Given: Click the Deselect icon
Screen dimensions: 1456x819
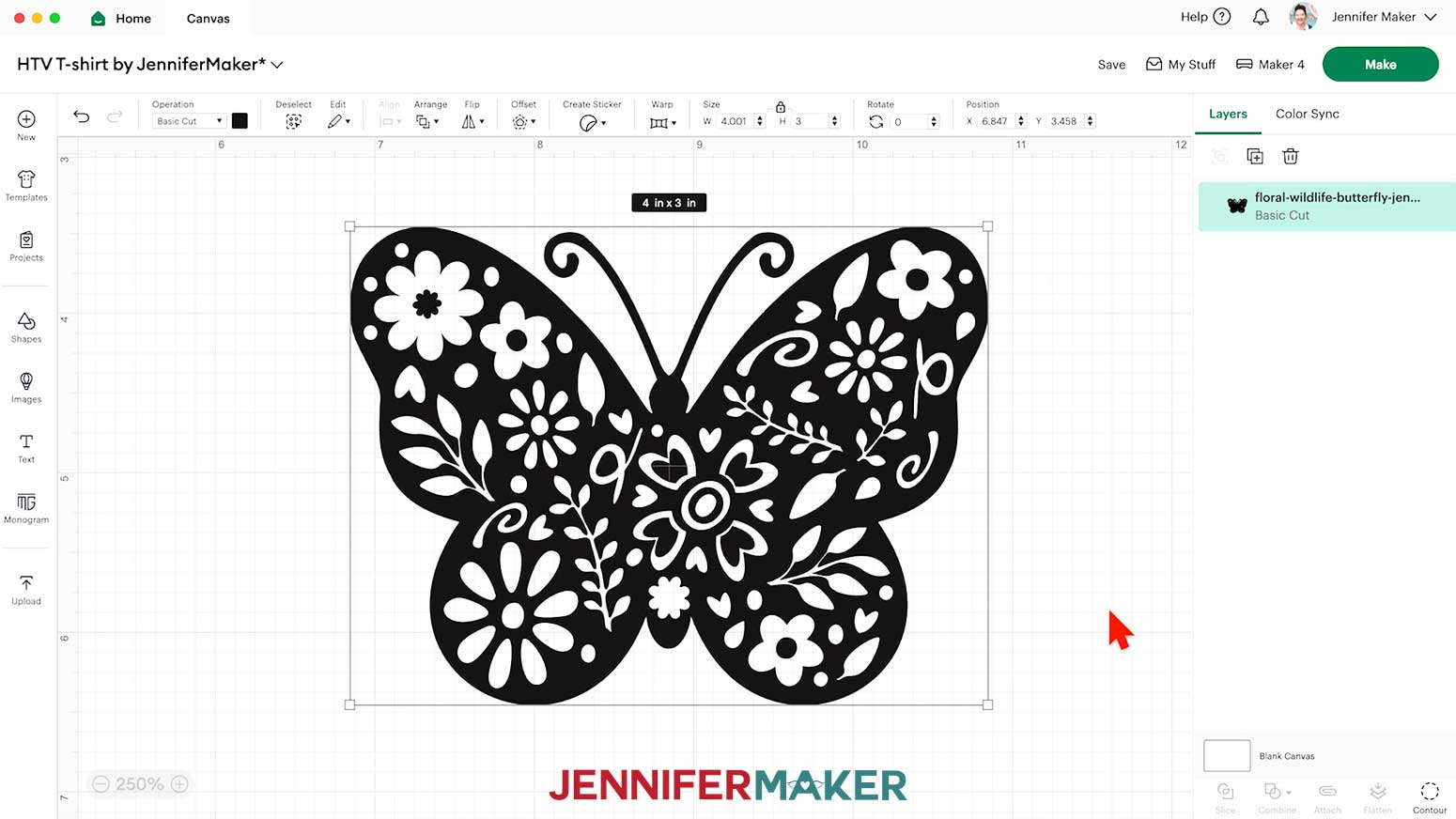Looking at the screenshot, I should click(293, 122).
